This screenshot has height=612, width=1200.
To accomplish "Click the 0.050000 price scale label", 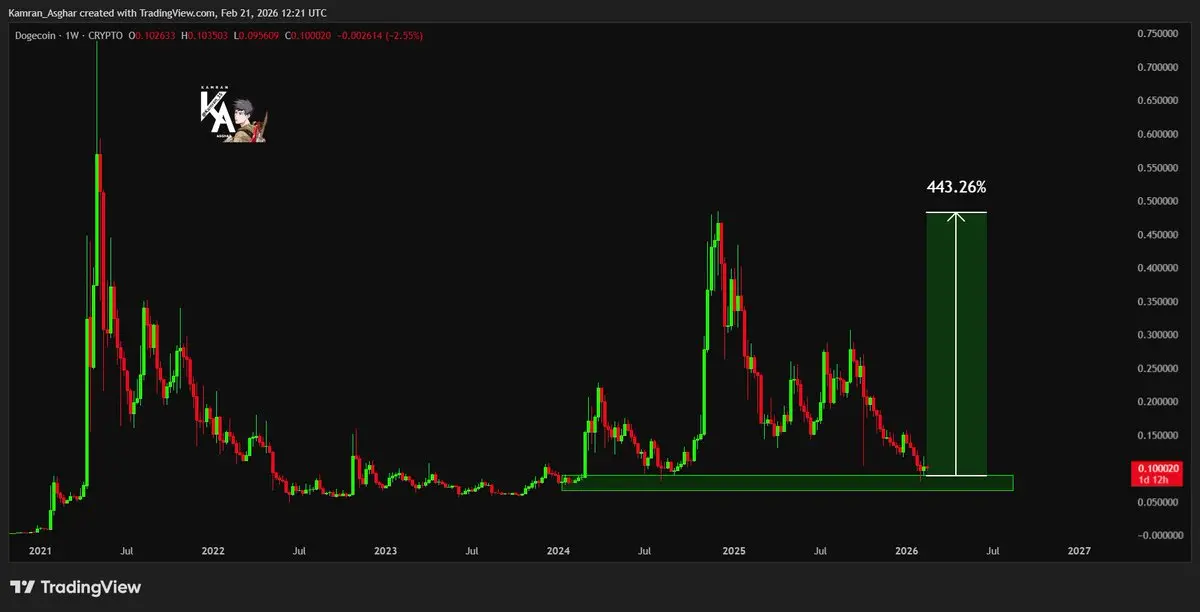I will click(x=1158, y=502).
